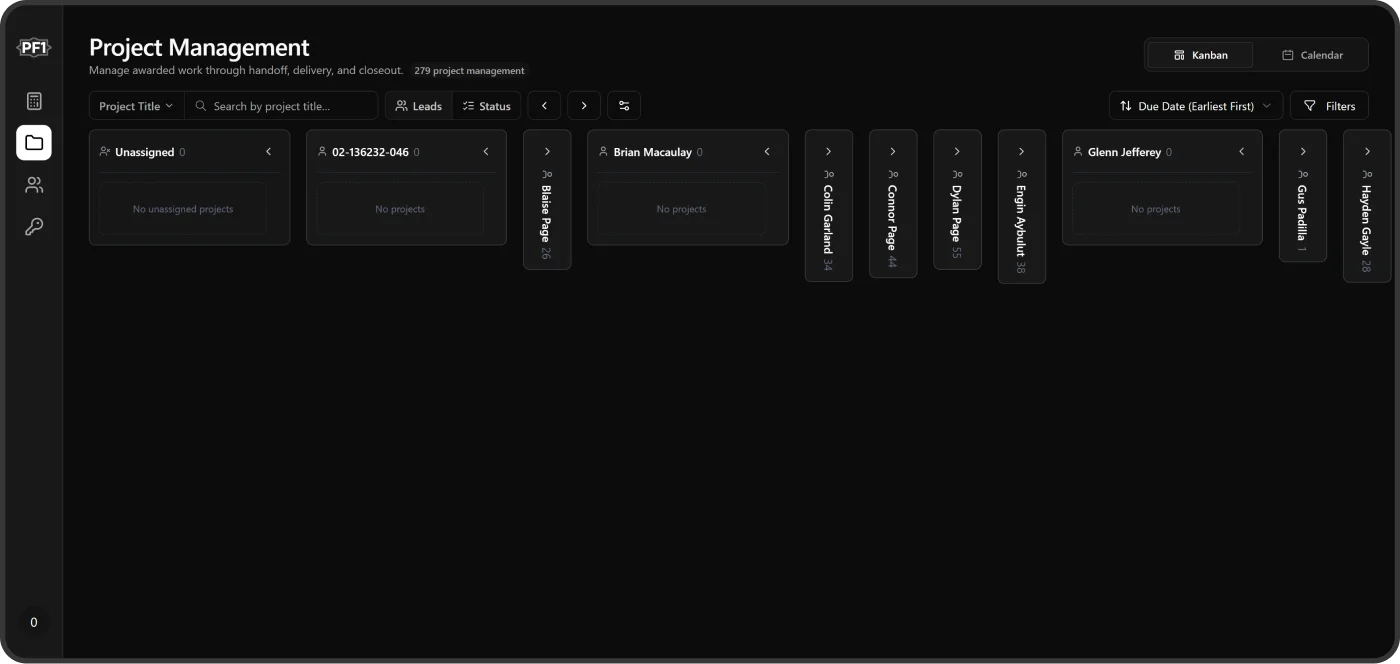Click the Engin Aybulut vertical label
1400x664 pixels.
[1021, 221]
